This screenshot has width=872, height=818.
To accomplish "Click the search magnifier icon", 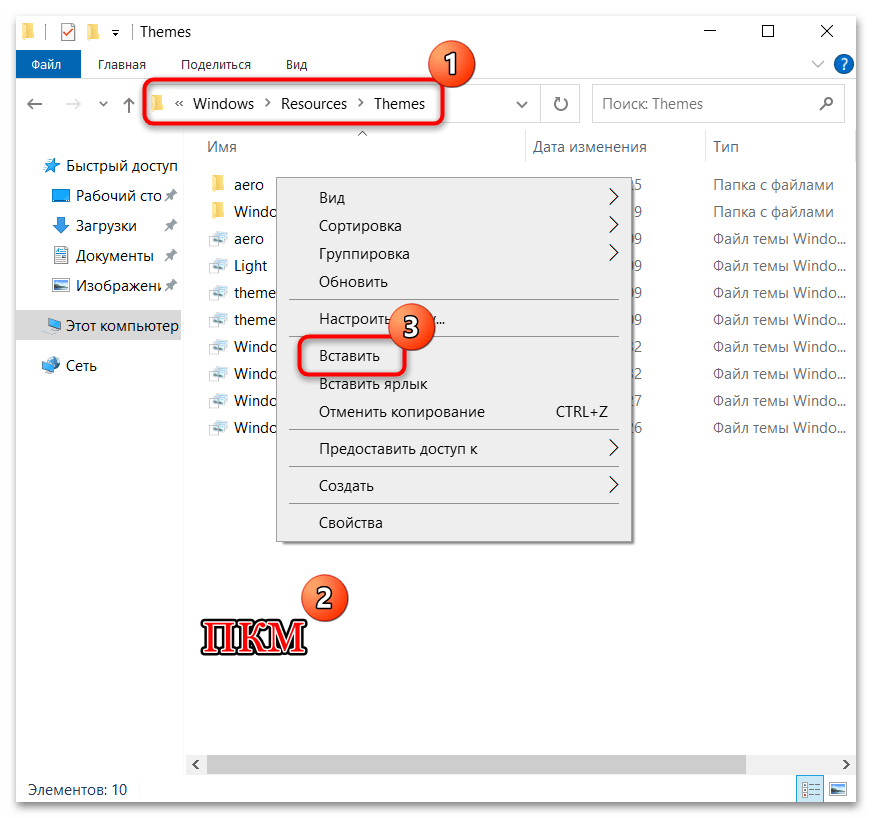I will (x=826, y=103).
